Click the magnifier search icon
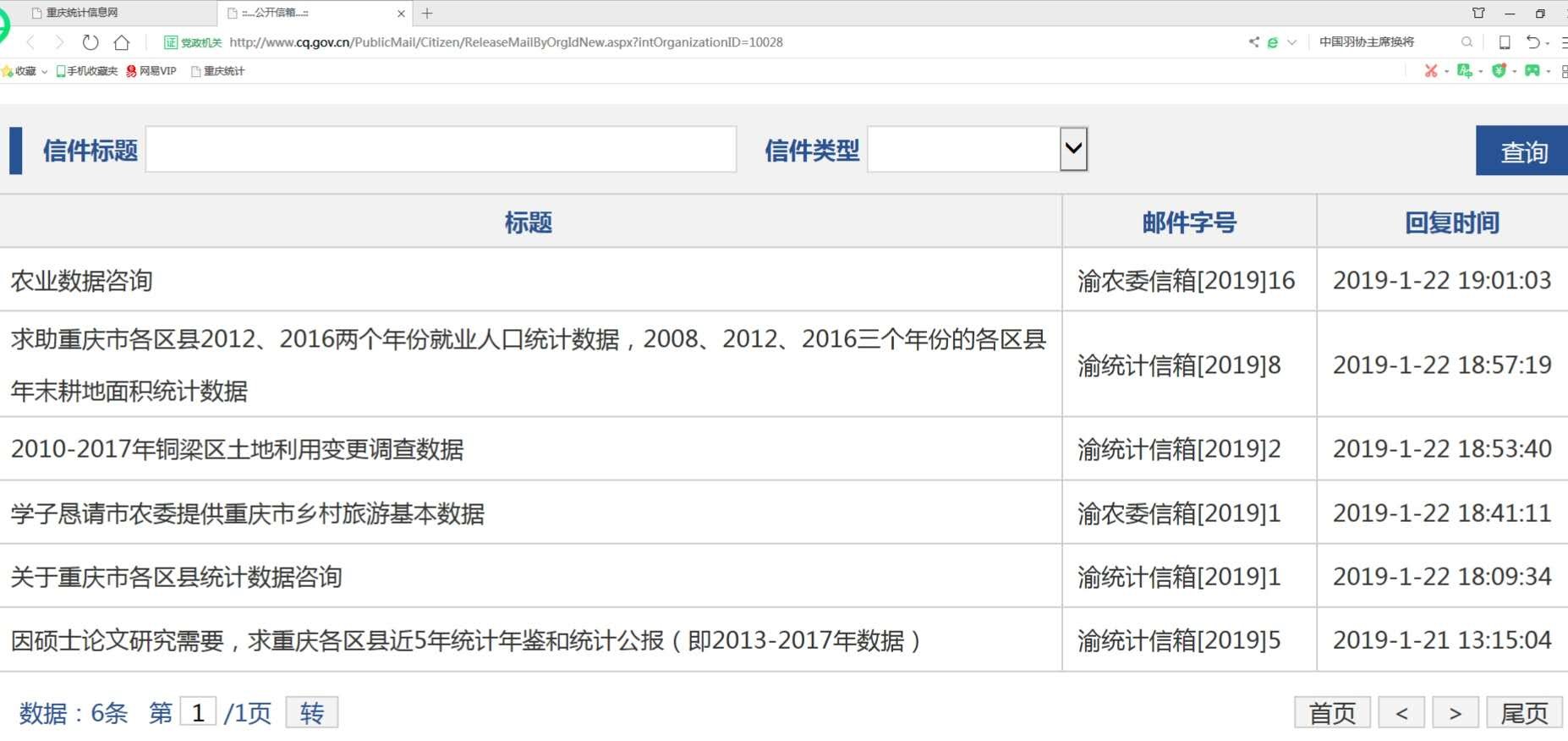 coord(1467,42)
